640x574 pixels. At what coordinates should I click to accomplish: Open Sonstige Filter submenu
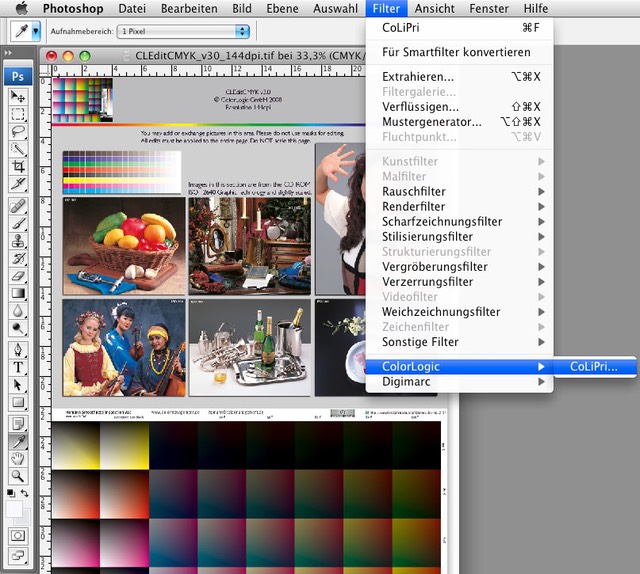pos(460,342)
